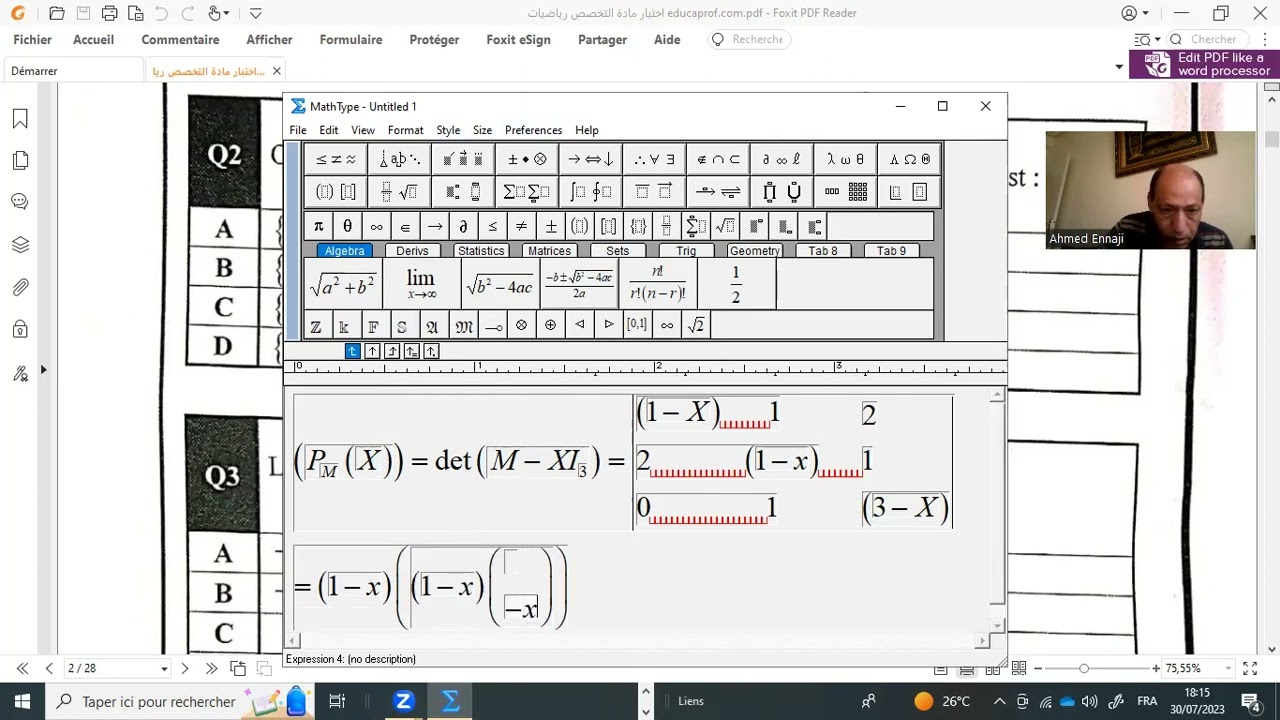Open matrix templates palette
The width and height of the screenshot is (1280, 720).
tap(846, 192)
